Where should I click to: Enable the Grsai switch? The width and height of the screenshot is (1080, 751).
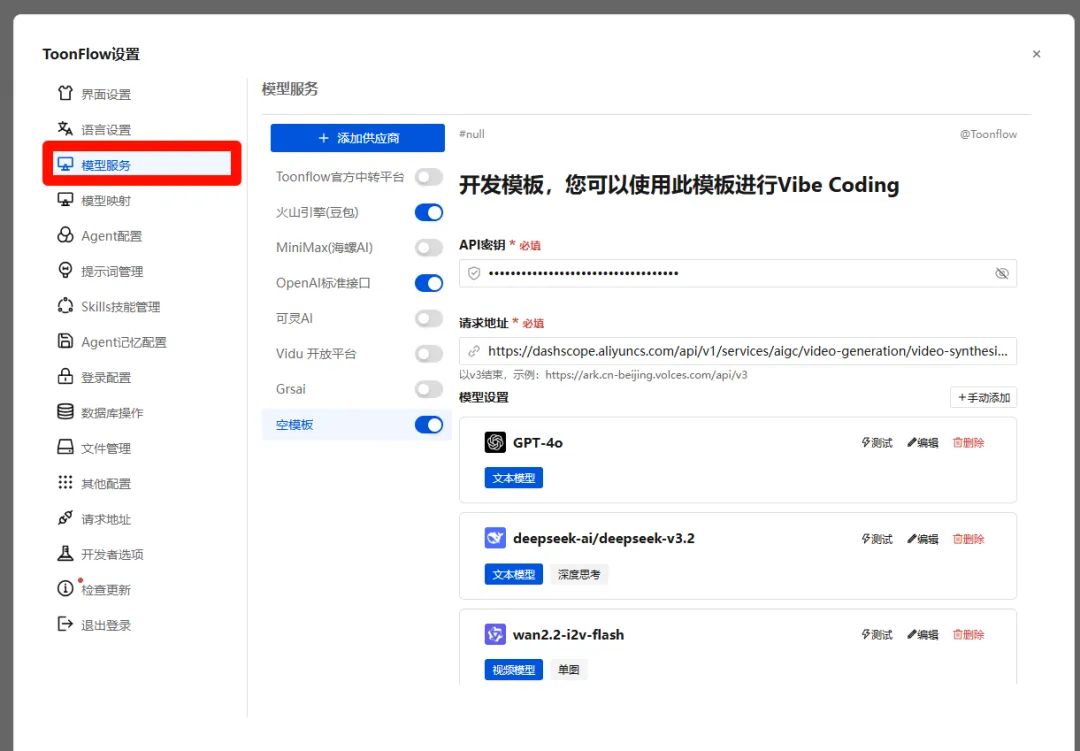click(x=428, y=389)
